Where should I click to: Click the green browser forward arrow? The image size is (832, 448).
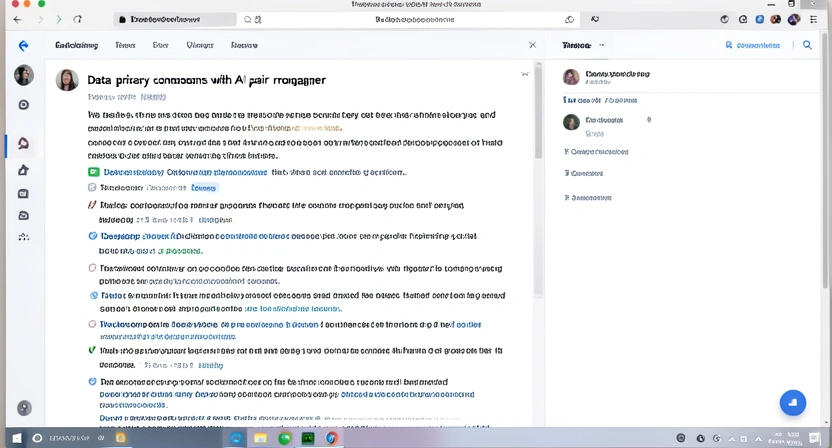pos(59,19)
